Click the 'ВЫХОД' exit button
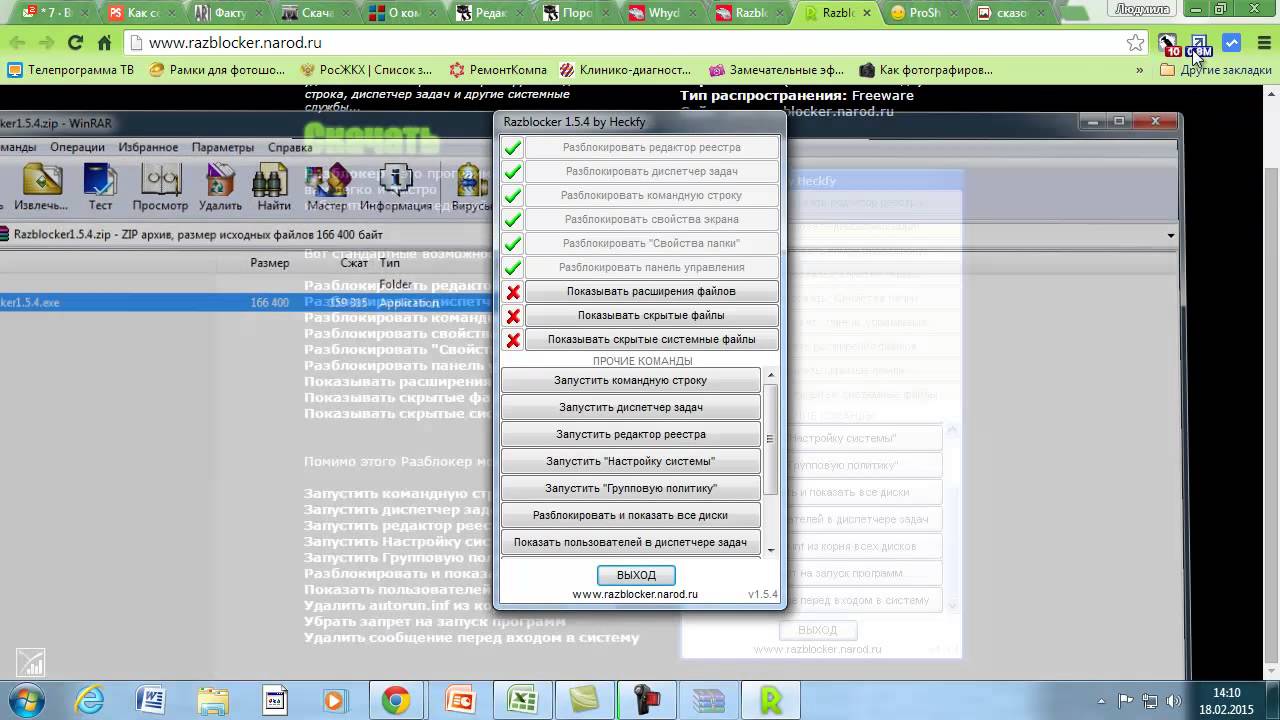Viewport: 1280px width, 720px height. [x=636, y=575]
